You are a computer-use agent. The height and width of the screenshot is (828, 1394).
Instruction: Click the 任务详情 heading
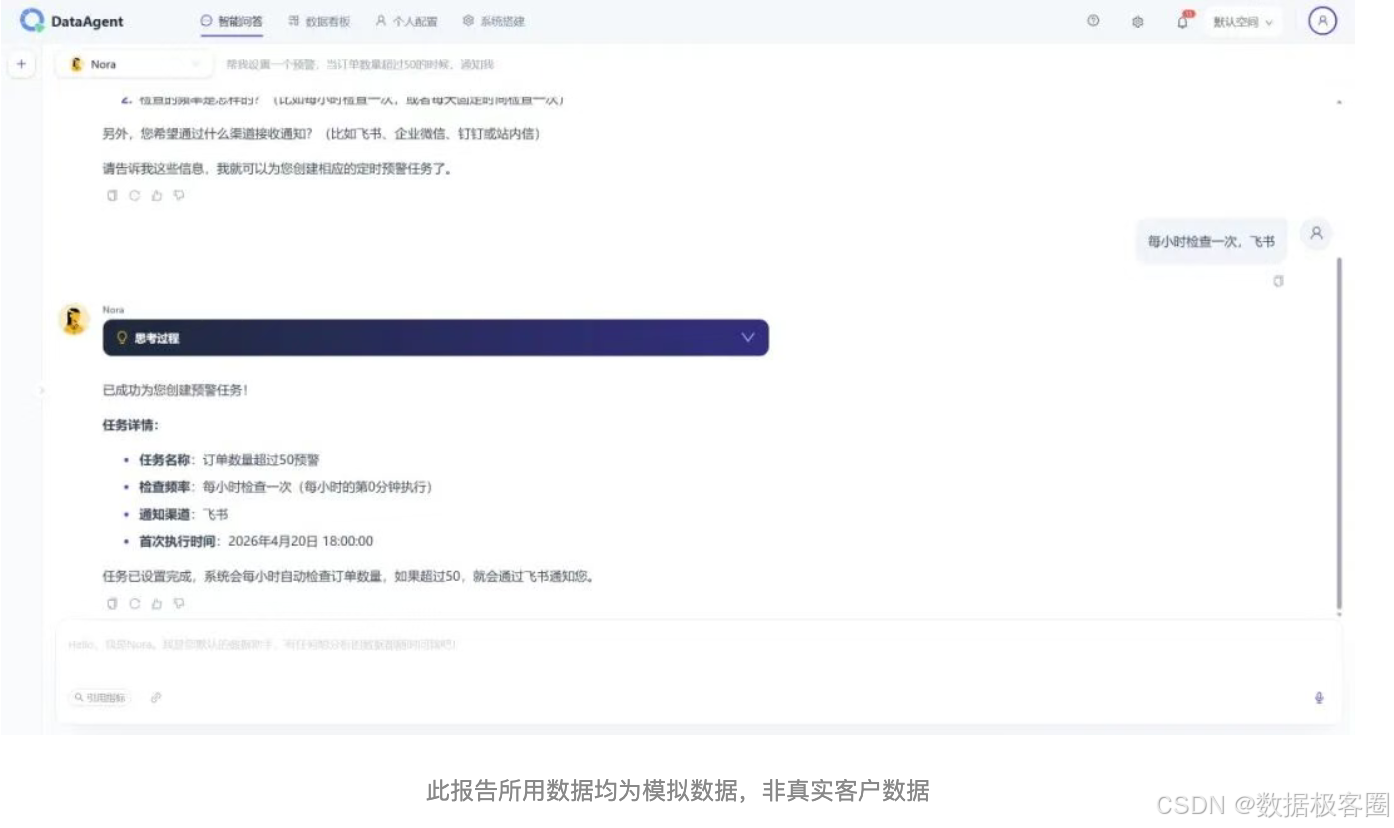click(x=130, y=425)
